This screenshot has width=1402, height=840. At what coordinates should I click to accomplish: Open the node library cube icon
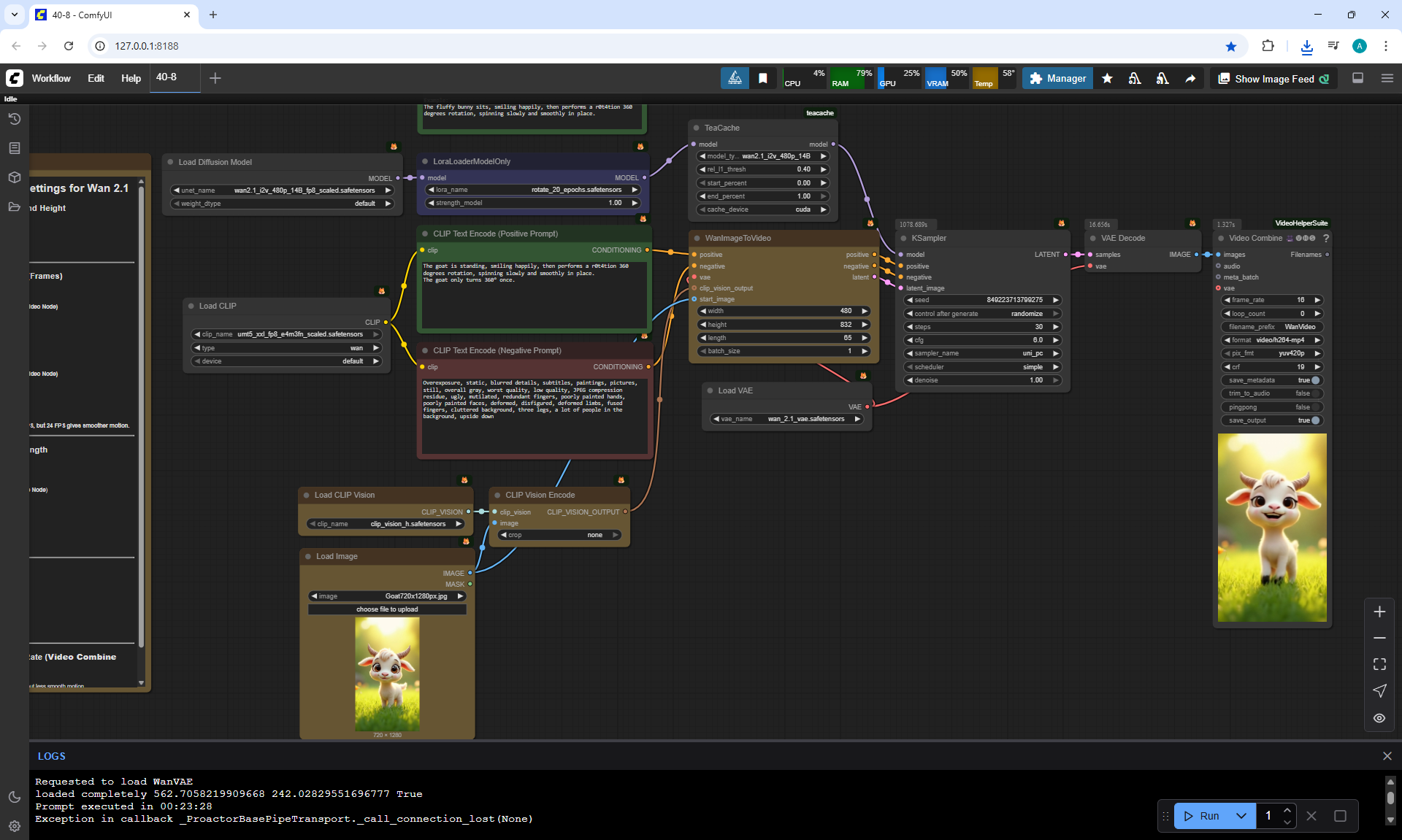pyautogui.click(x=14, y=177)
